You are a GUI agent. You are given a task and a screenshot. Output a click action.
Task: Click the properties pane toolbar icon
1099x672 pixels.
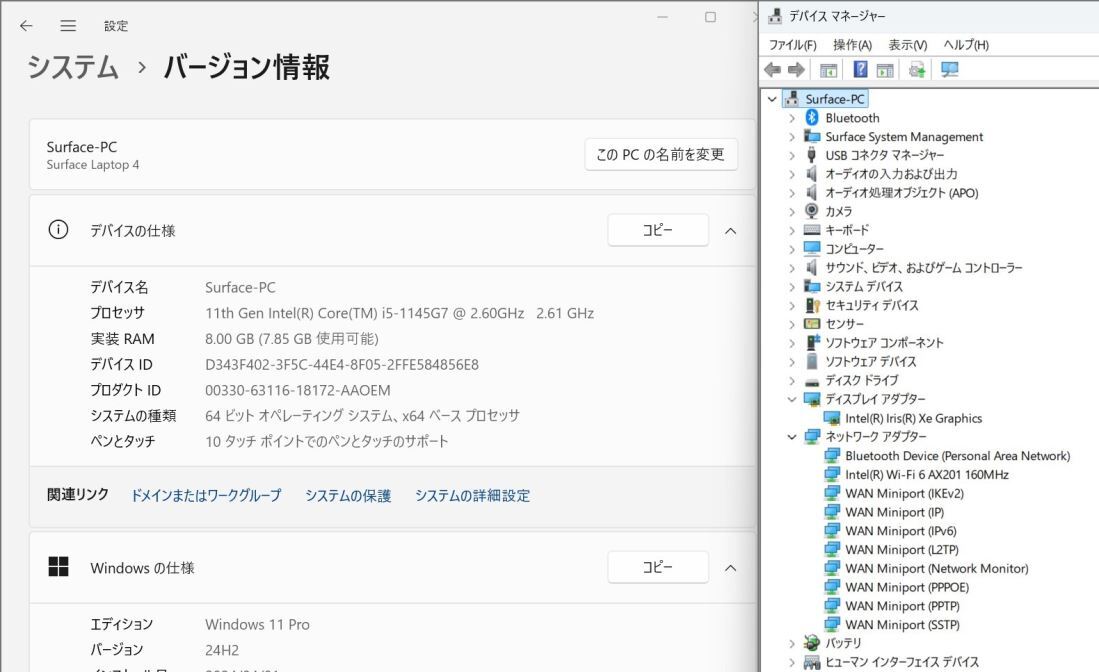(x=885, y=69)
